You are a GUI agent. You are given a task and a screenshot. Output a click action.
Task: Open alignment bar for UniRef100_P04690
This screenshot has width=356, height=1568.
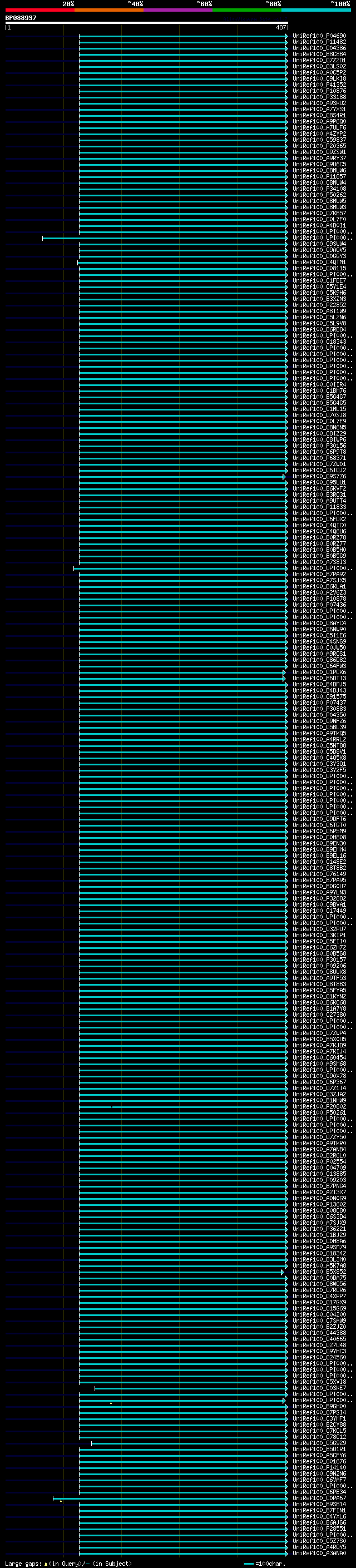[182, 36]
